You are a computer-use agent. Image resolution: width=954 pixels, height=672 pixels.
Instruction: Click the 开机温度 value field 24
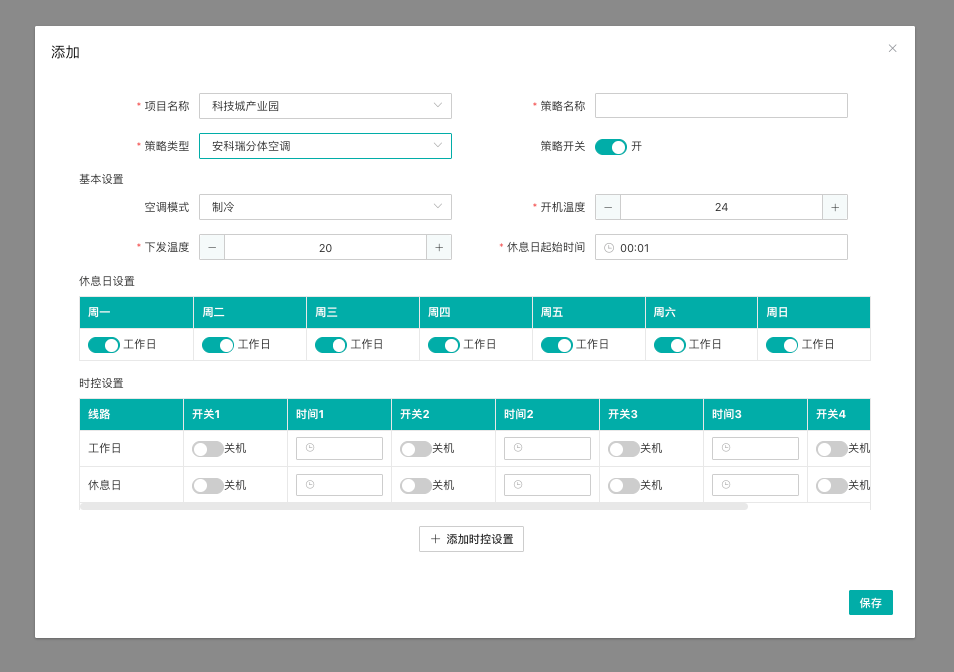point(721,207)
